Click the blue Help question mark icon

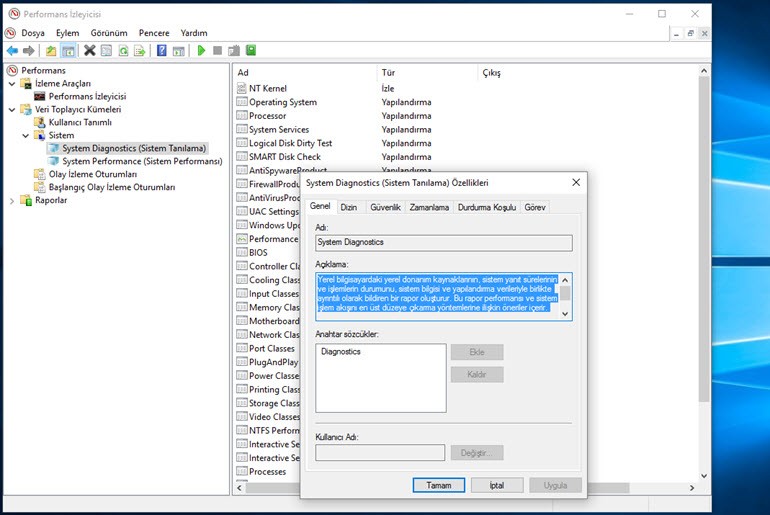[x=162, y=50]
